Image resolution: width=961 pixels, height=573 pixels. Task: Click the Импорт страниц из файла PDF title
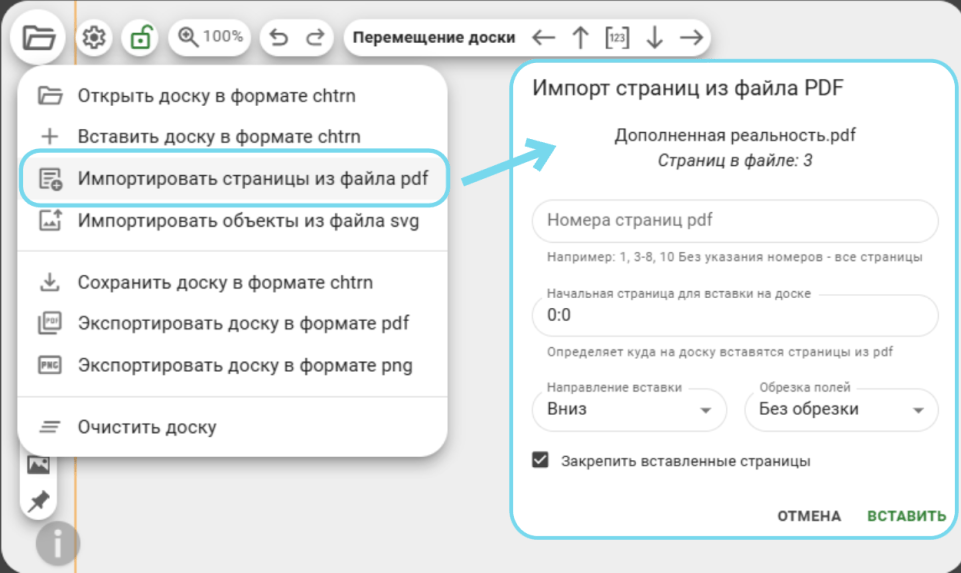pos(688,88)
